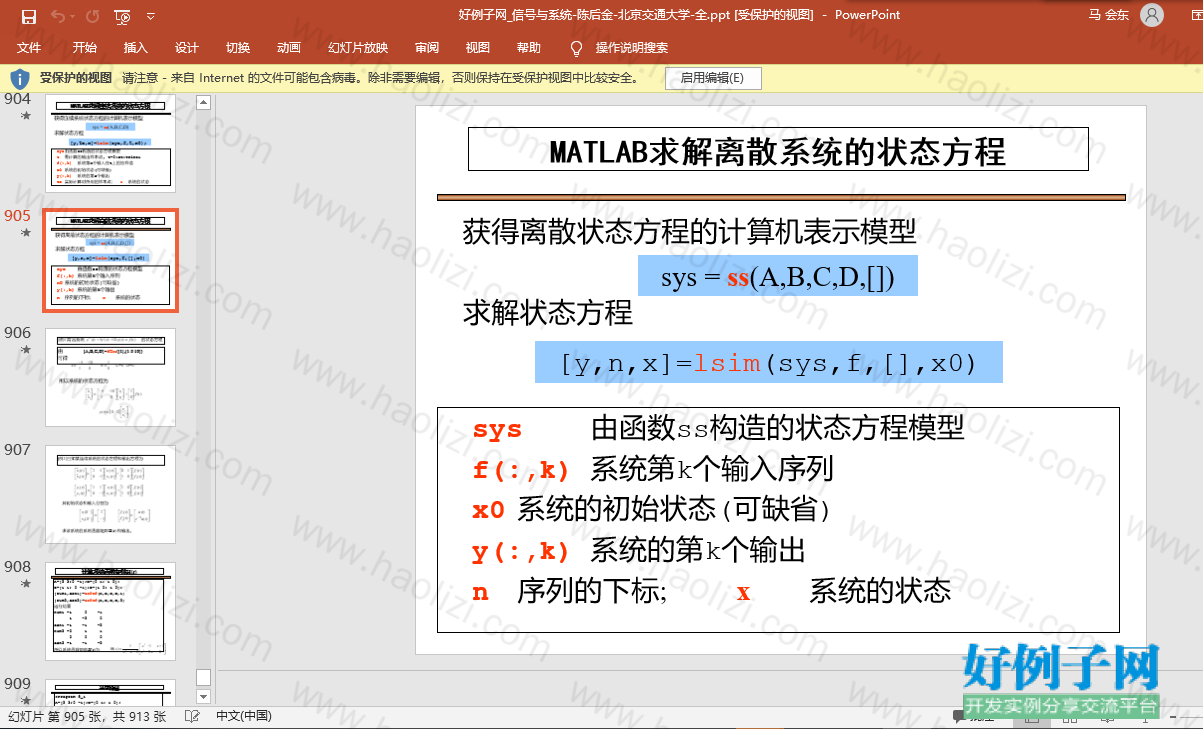Viewport: 1203px width, 729px height.
Task: Click line f(:,k) 系统第k个输入序列
Action: click(x=652, y=469)
